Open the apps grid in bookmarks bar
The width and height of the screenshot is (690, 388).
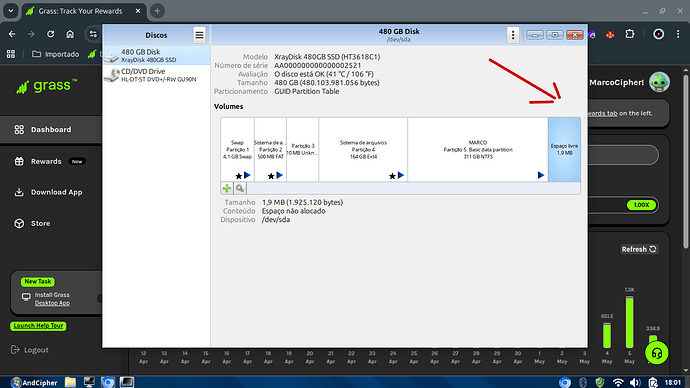coord(11,54)
